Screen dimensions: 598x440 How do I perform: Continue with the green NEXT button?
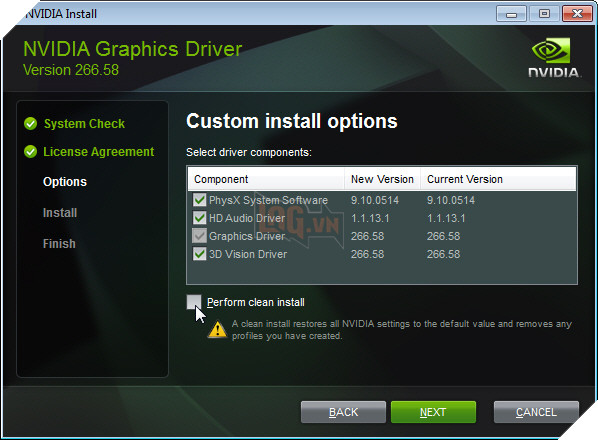pyautogui.click(x=433, y=412)
